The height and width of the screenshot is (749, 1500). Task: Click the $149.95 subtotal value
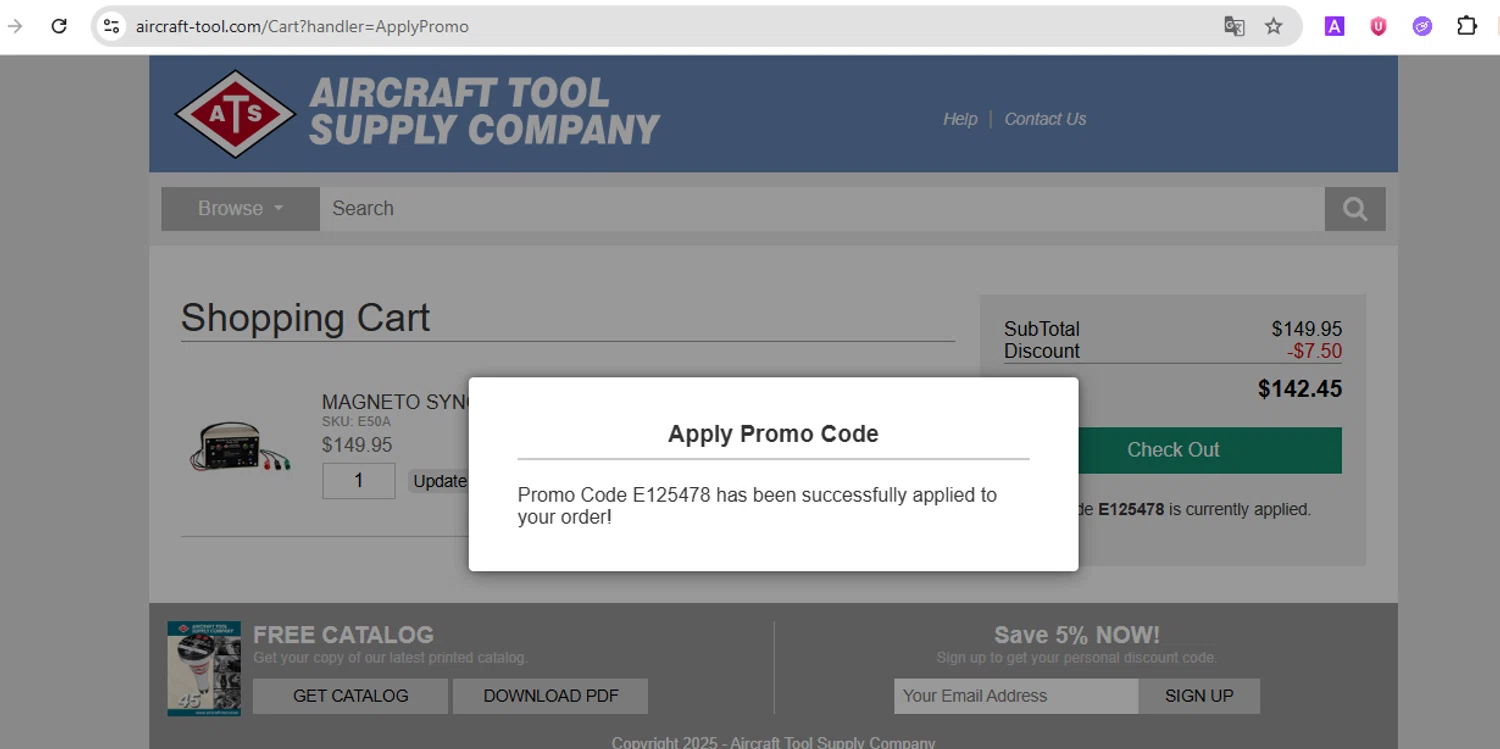point(1307,329)
